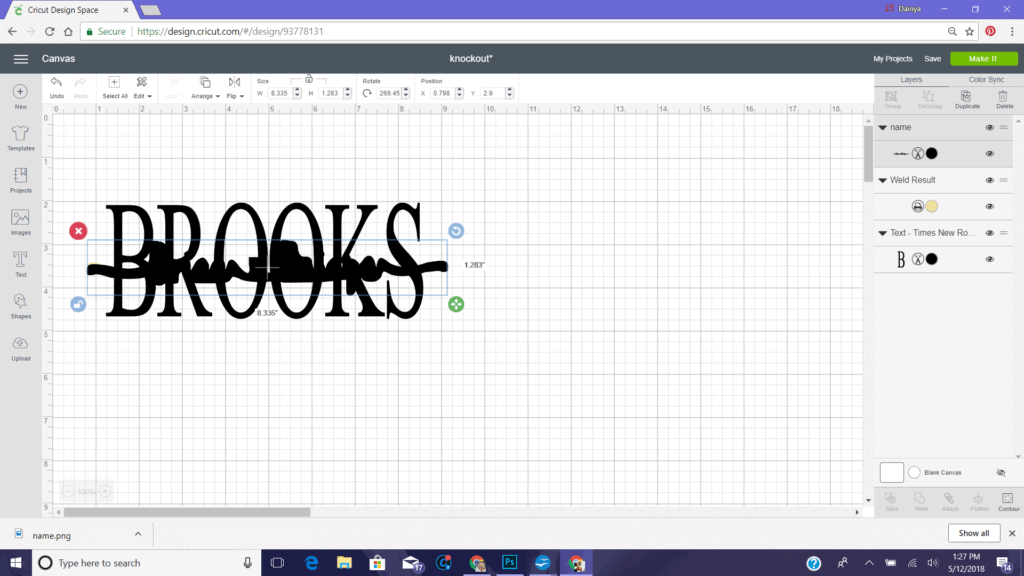Click the green Make It button

tap(983, 59)
